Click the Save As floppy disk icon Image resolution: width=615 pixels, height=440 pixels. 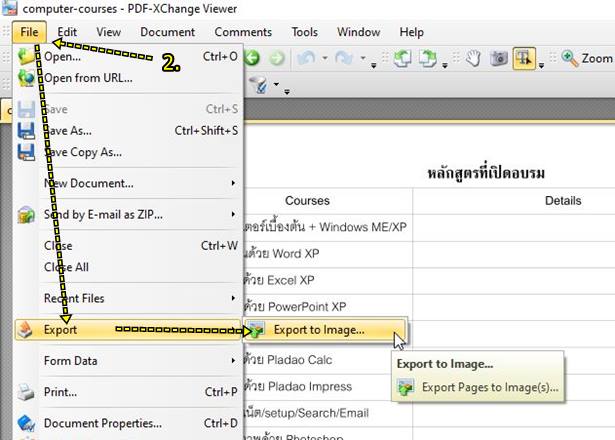[x=26, y=131]
